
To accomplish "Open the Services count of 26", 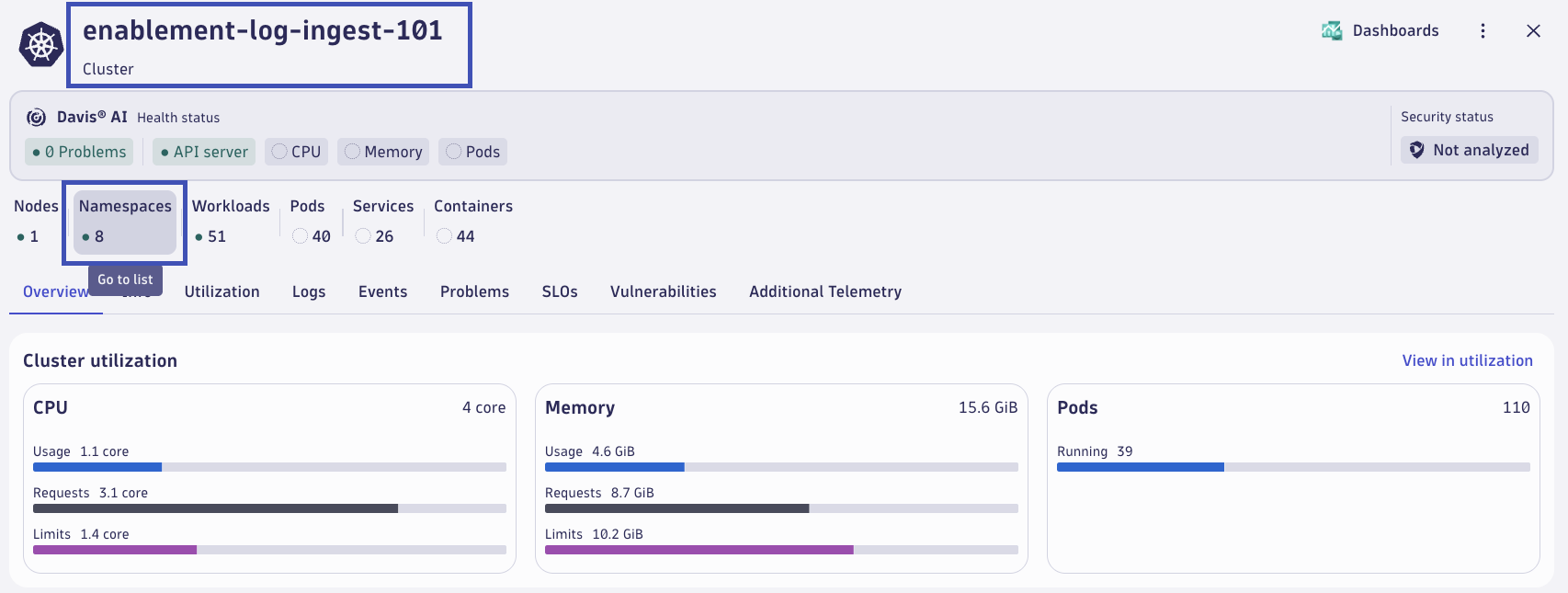I will [x=383, y=222].
